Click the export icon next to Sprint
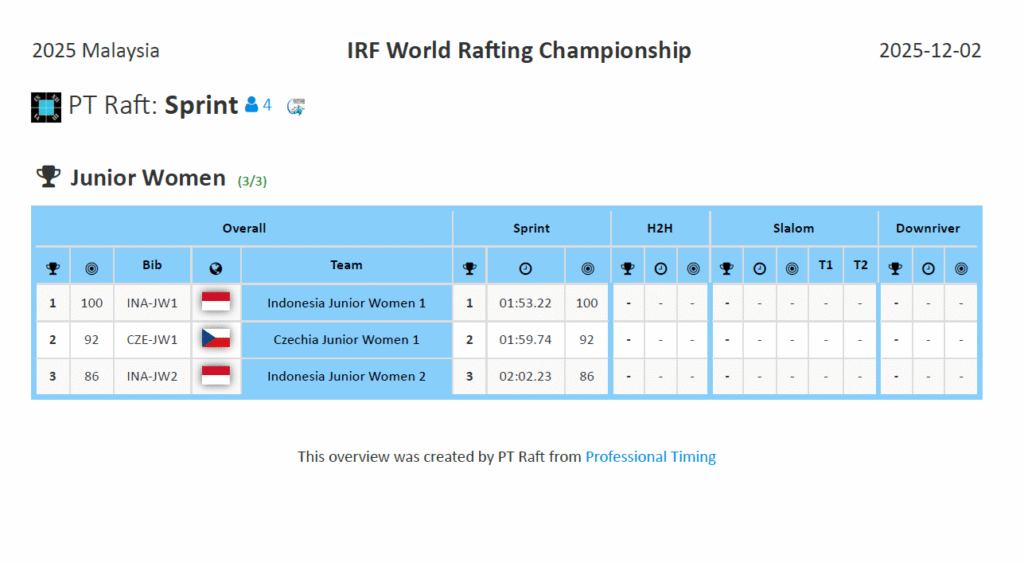The width and height of the screenshot is (1024, 563). click(296, 106)
